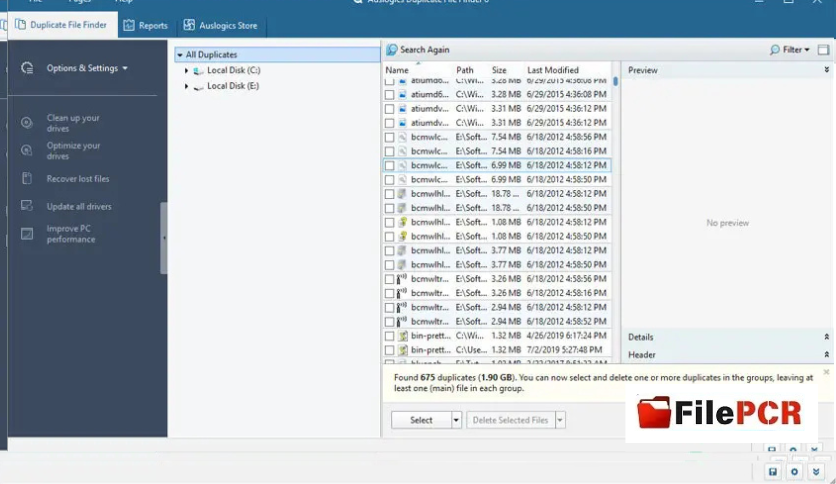Check bcmwlhl 1.08 MB 4:58:50 PM checkbox

pyautogui.click(x=390, y=237)
